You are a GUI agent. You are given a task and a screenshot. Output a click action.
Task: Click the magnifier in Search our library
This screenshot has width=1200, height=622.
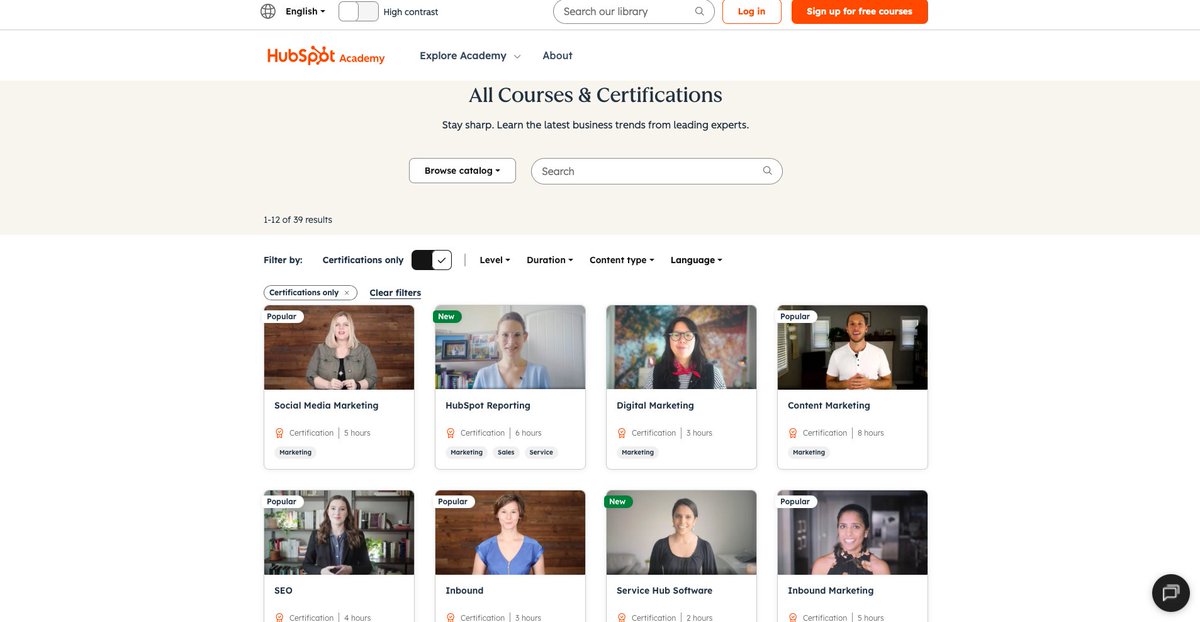(x=700, y=12)
